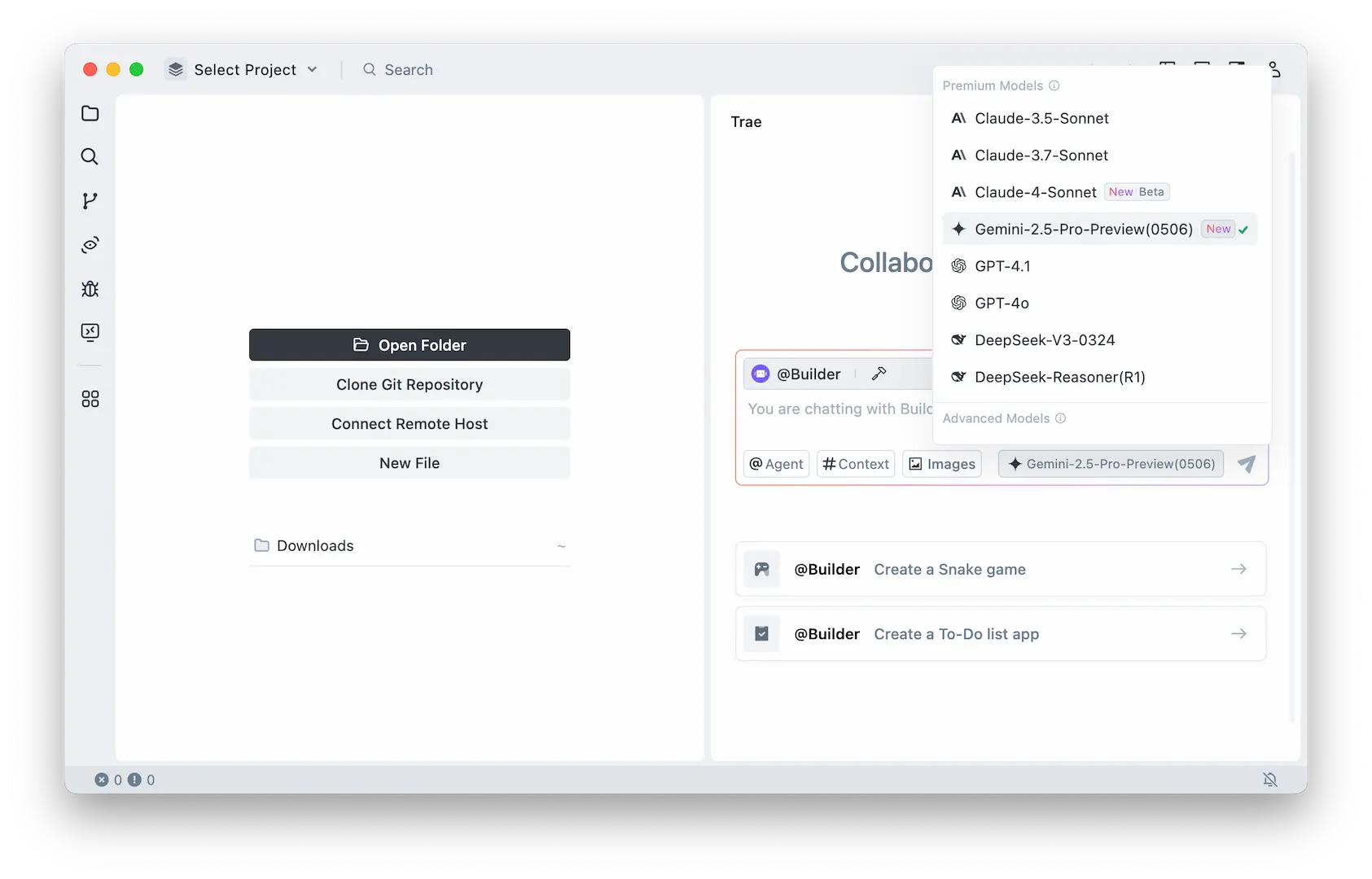Pick DeepSeek-Reasoner(R1) from the model menu
Viewport: 1372px width, 879px height.
[x=1100, y=377]
